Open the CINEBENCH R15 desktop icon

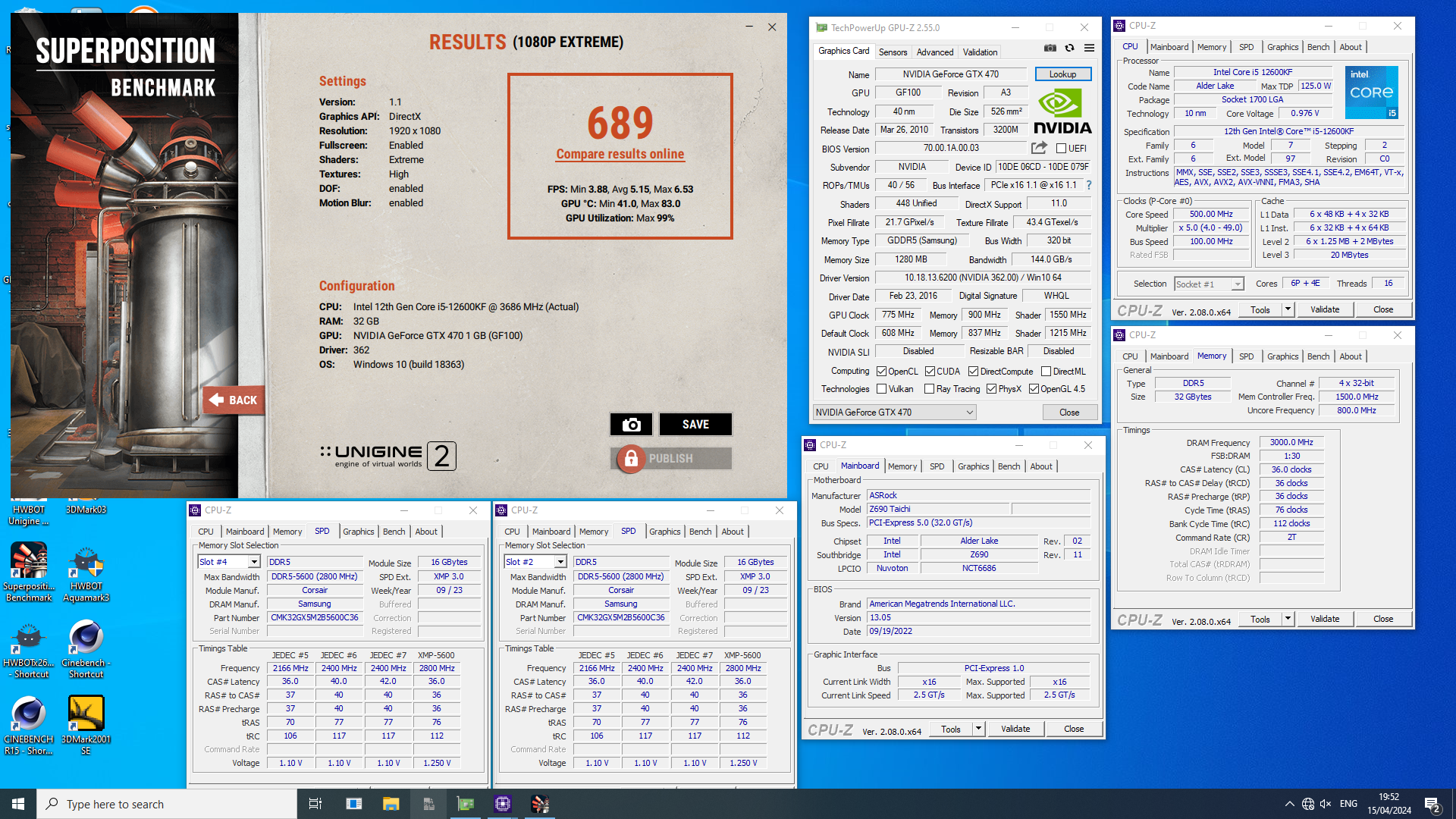[x=29, y=725]
